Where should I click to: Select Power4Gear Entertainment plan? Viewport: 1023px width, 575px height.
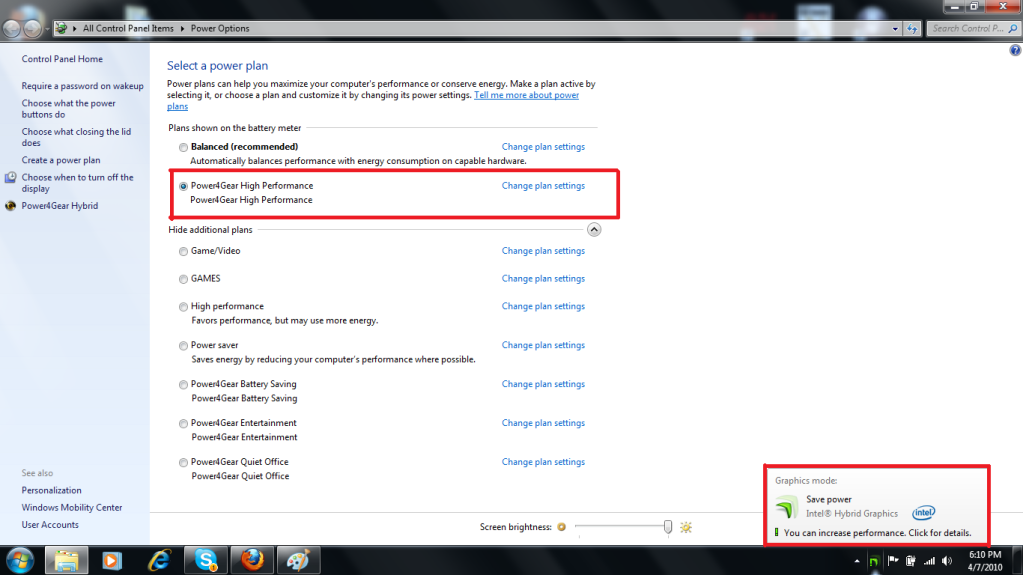(x=183, y=424)
